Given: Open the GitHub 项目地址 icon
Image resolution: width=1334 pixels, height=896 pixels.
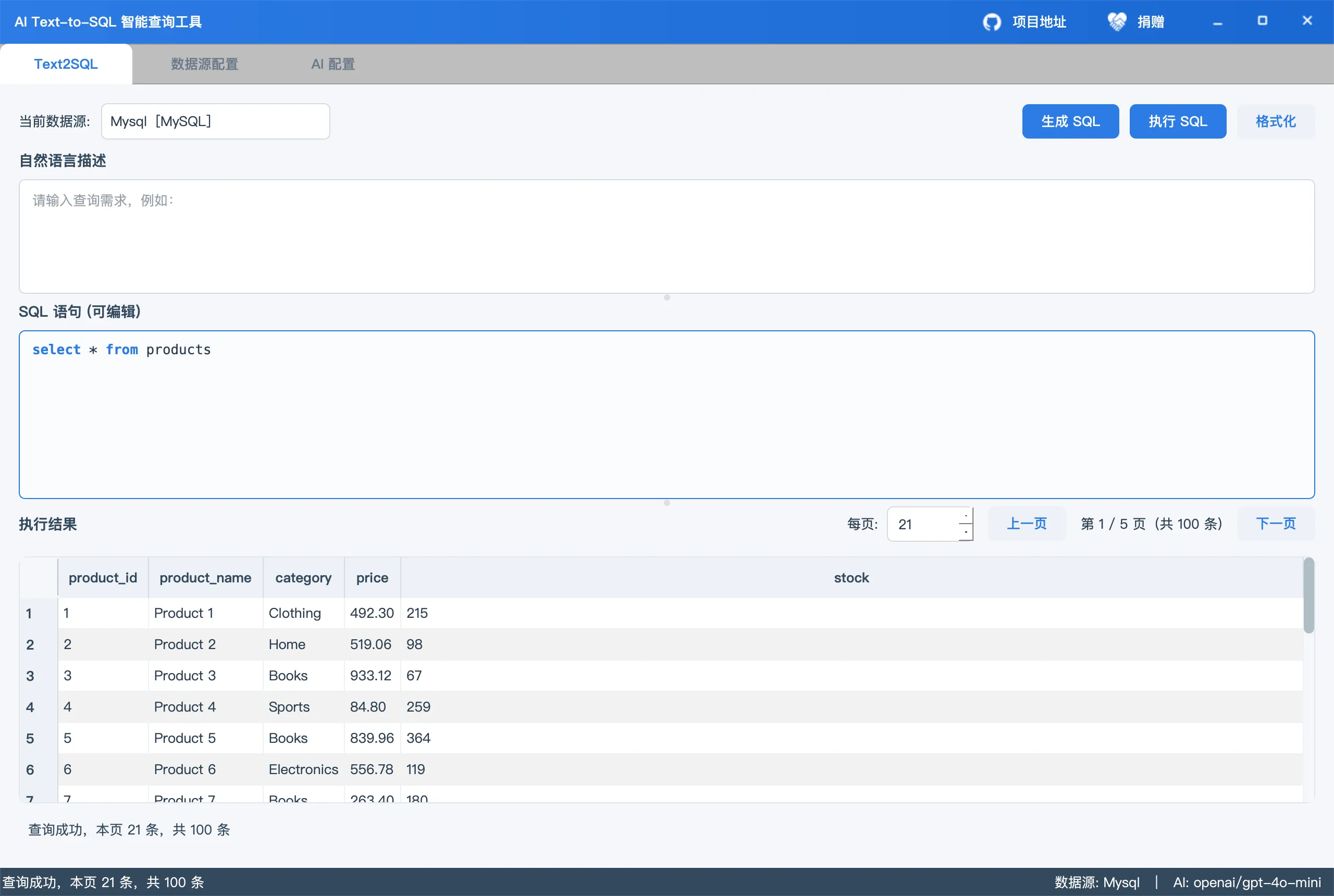Looking at the screenshot, I should 992,22.
